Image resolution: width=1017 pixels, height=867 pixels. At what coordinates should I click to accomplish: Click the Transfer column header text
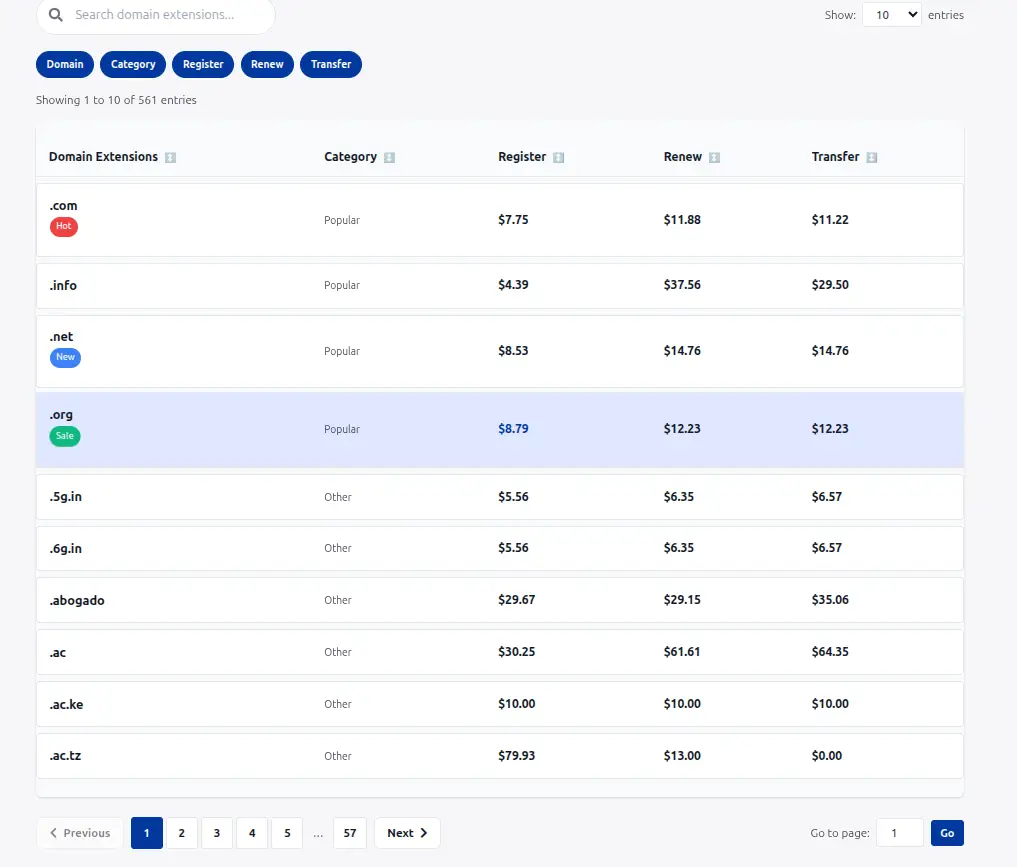click(x=835, y=157)
